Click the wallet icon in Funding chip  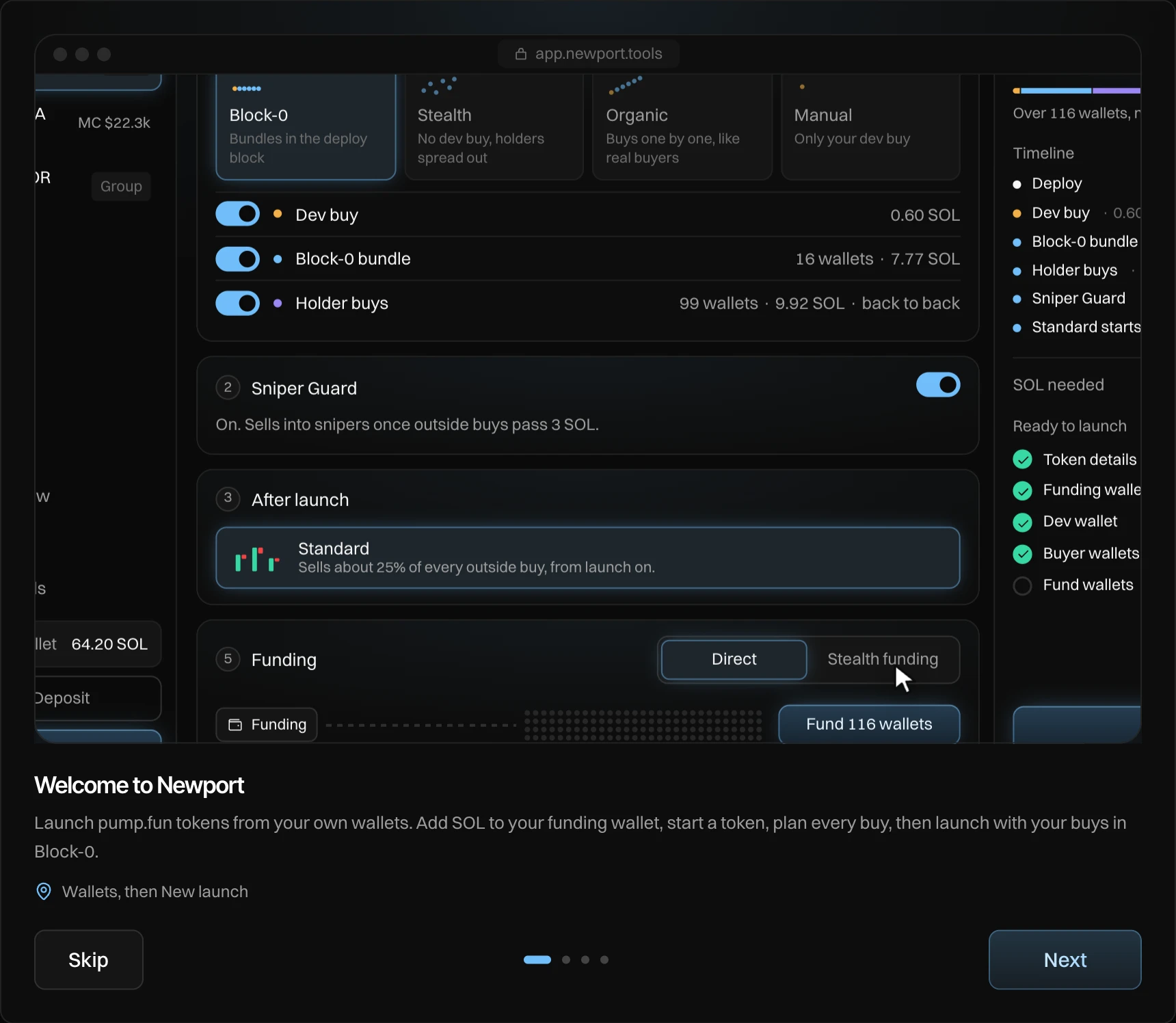(x=235, y=725)
